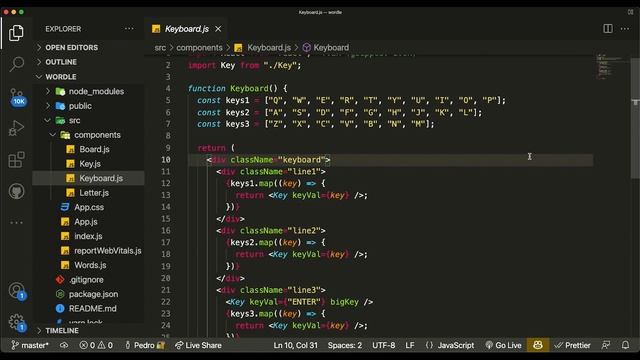Screen dimensions: 640x360
Task: Open README.md in the explorer
Action: pyautogui.click(x=88, y=309)
